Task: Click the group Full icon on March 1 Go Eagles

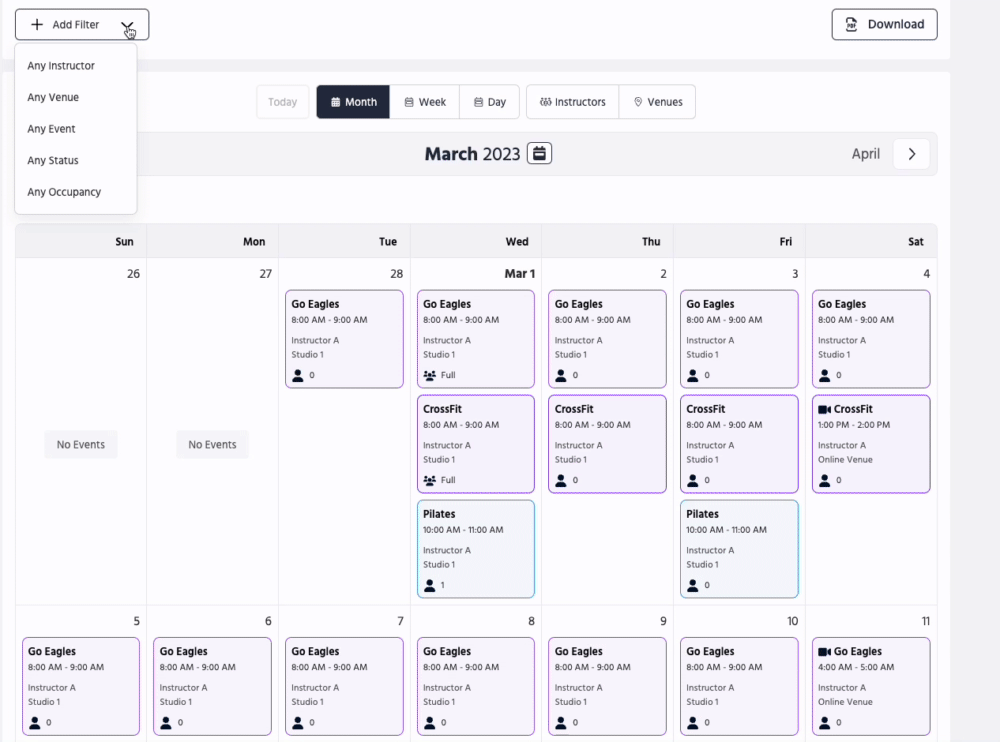Action: click(x=430, y=375)
